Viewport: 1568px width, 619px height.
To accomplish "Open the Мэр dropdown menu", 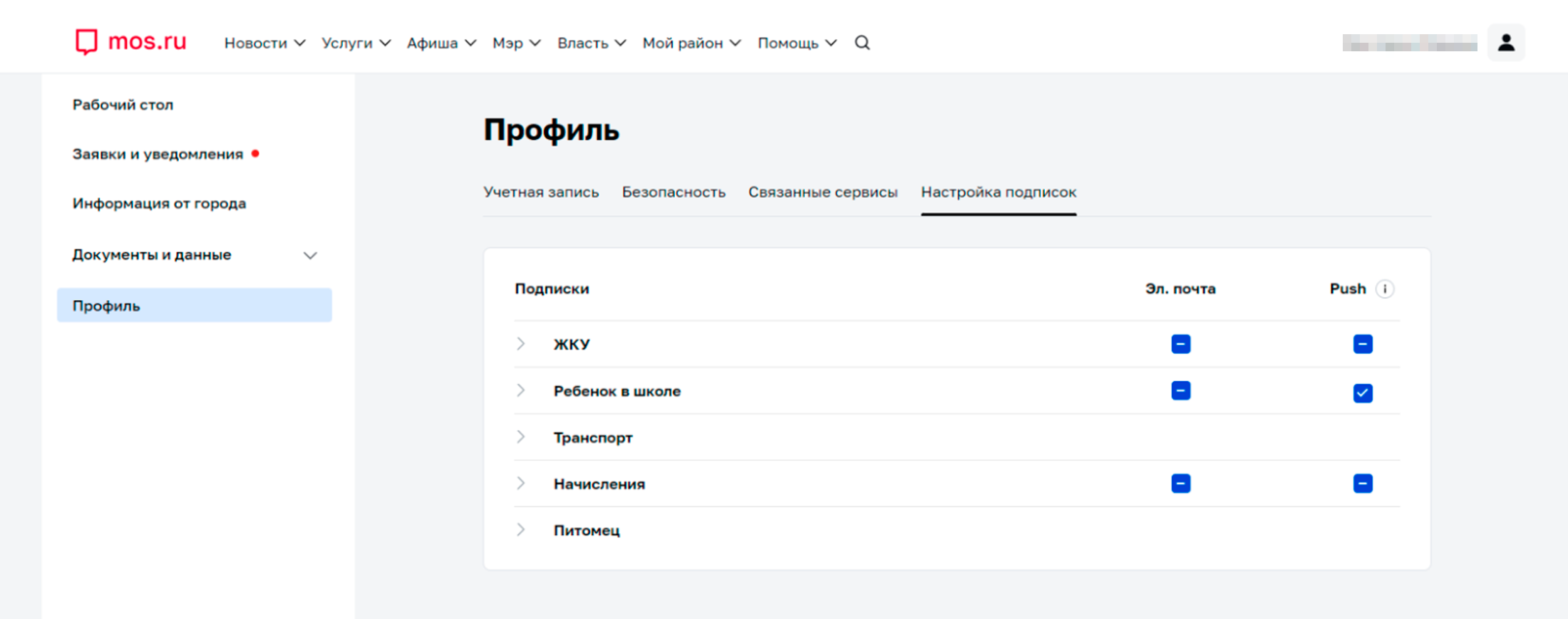I will click(516, 43).
